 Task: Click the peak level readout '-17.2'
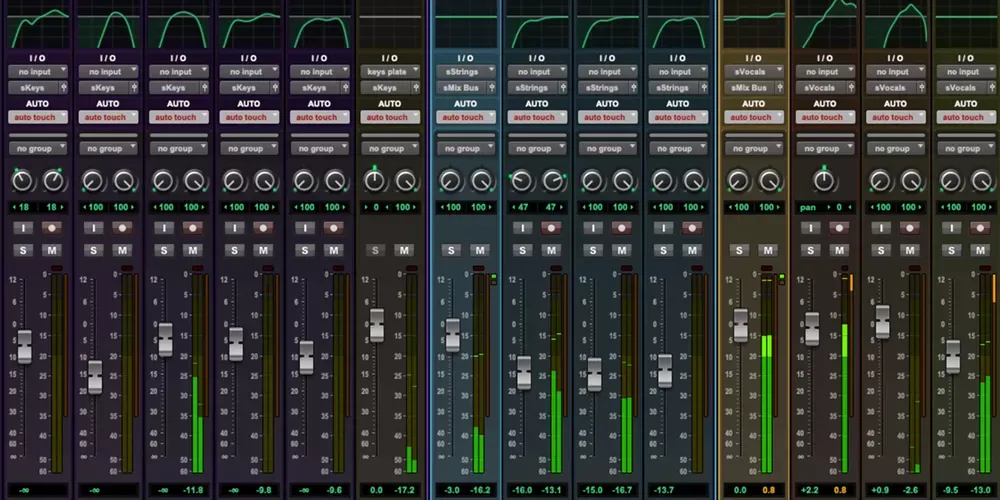pyautogui.click(x=405, y=490)
